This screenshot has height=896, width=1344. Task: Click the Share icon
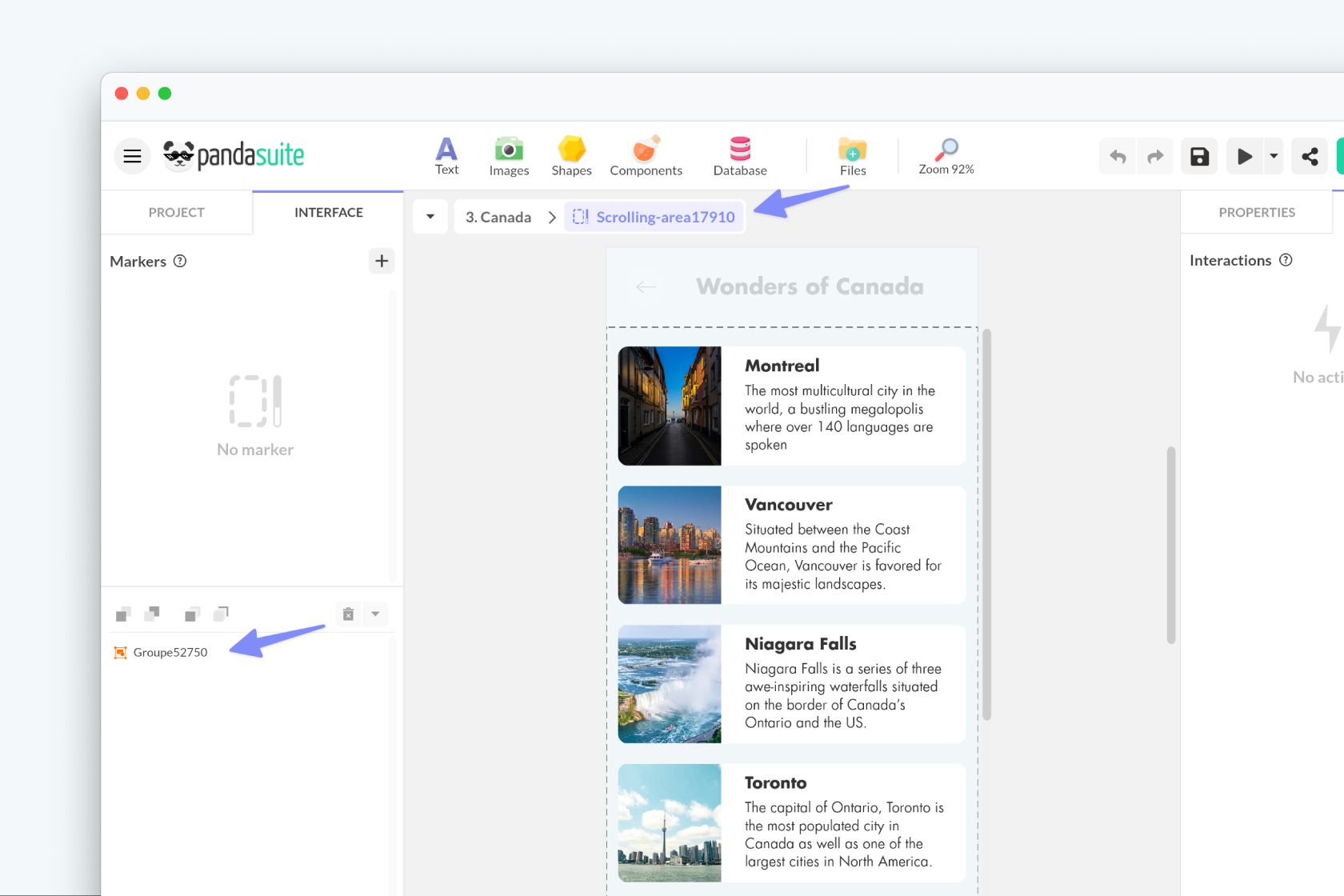point(1310,156)
